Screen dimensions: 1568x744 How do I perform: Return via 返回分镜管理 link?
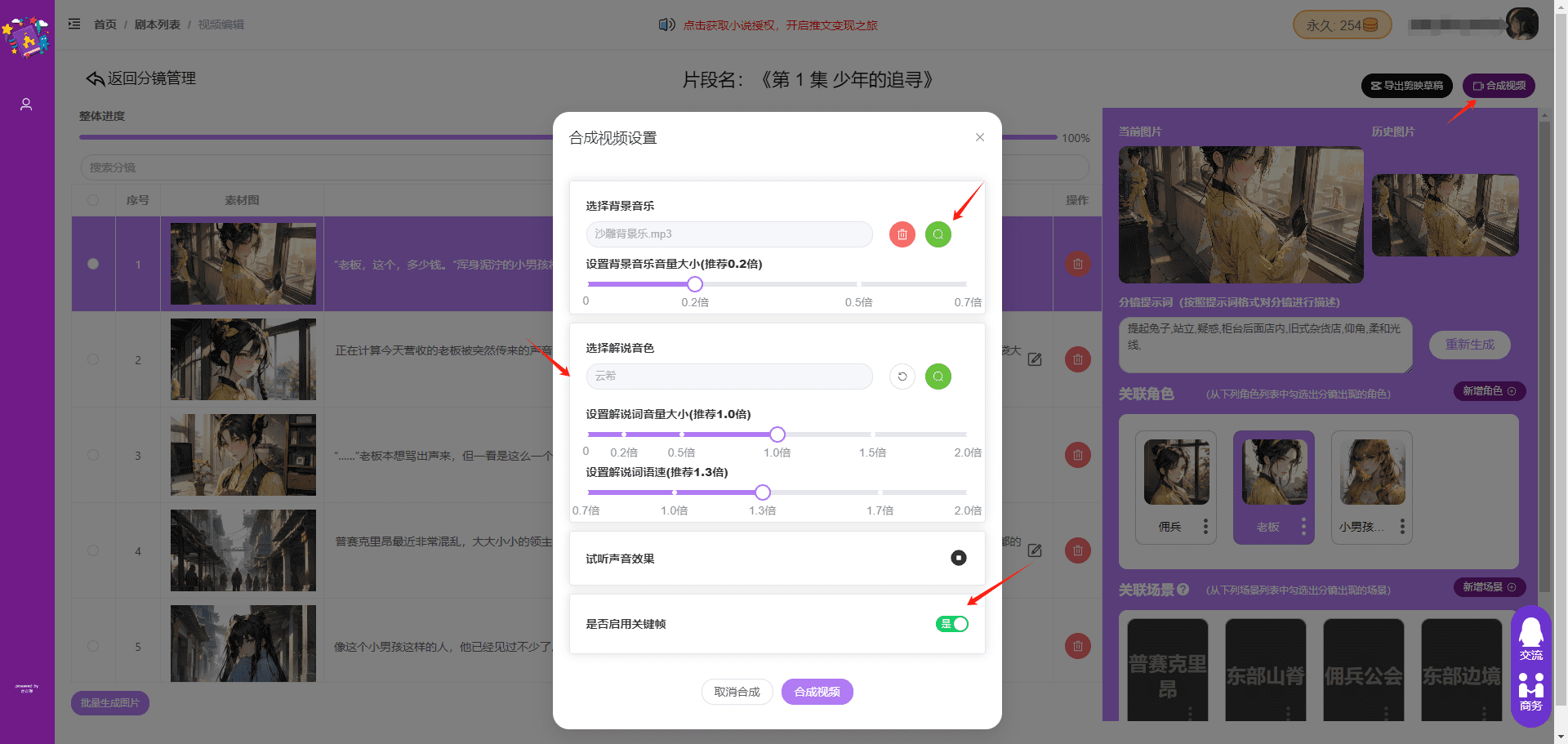[x=140, y=78]
